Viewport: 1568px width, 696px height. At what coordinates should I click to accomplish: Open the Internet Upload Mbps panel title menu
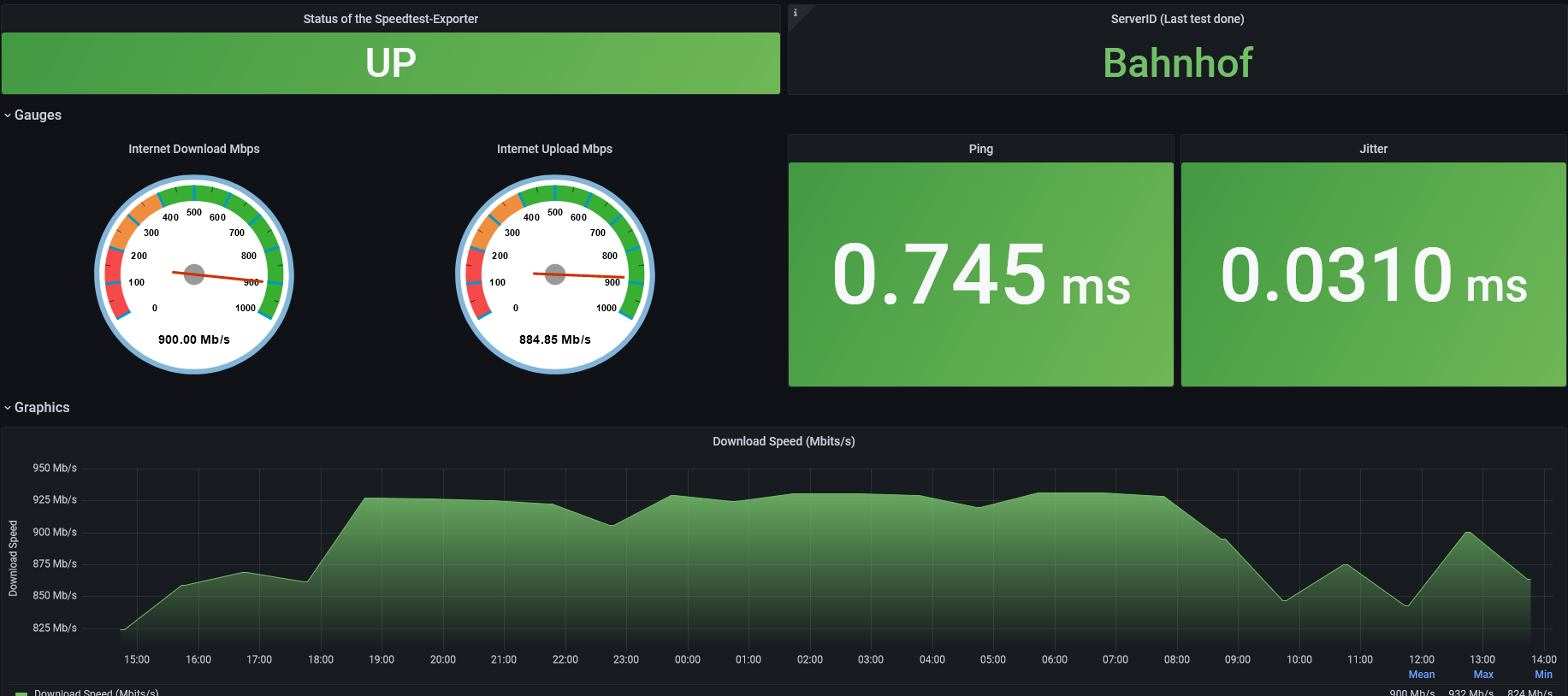[554, 149]
